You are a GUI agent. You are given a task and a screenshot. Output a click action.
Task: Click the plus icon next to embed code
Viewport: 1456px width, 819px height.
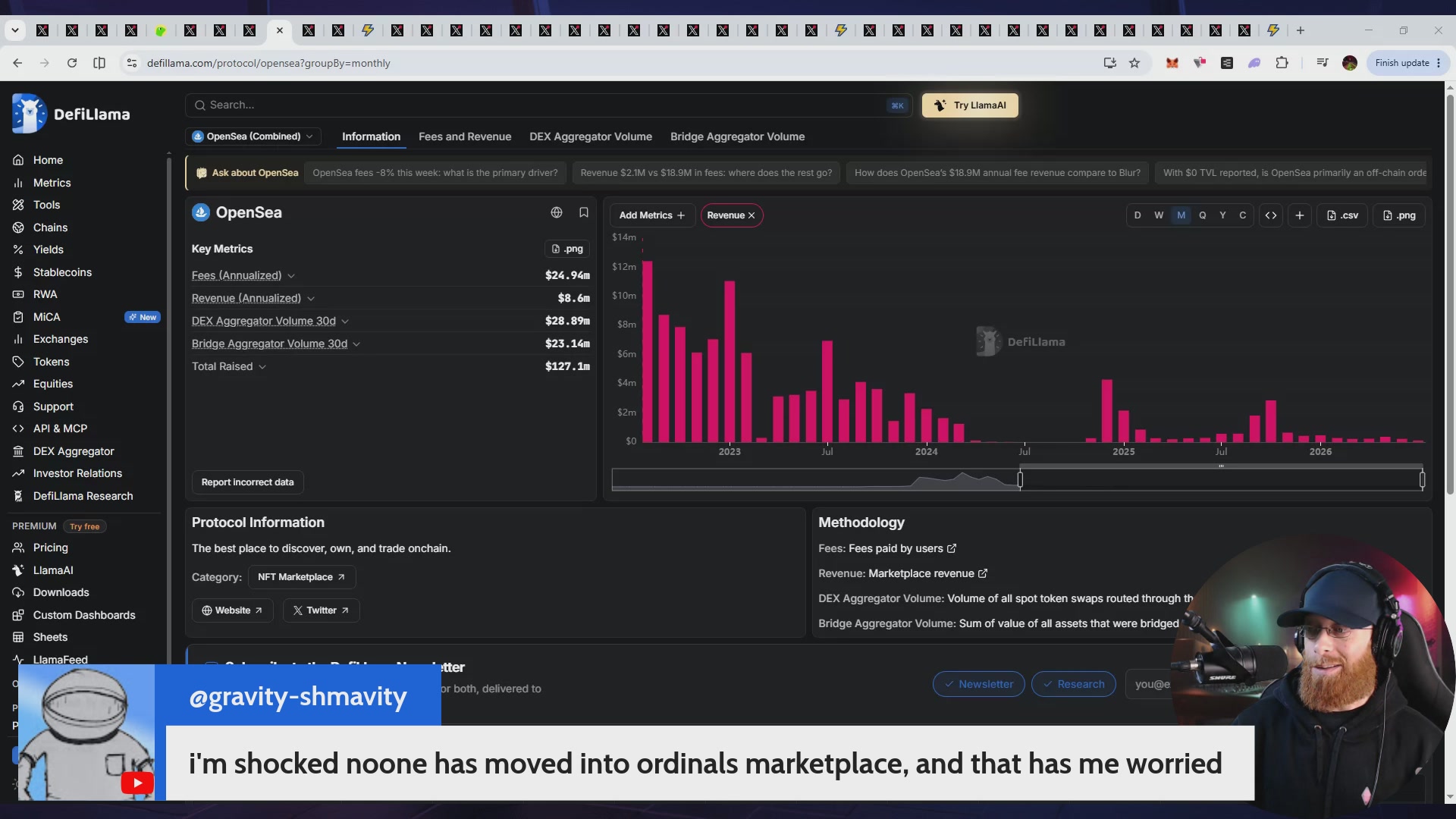tap(1300, 215)
